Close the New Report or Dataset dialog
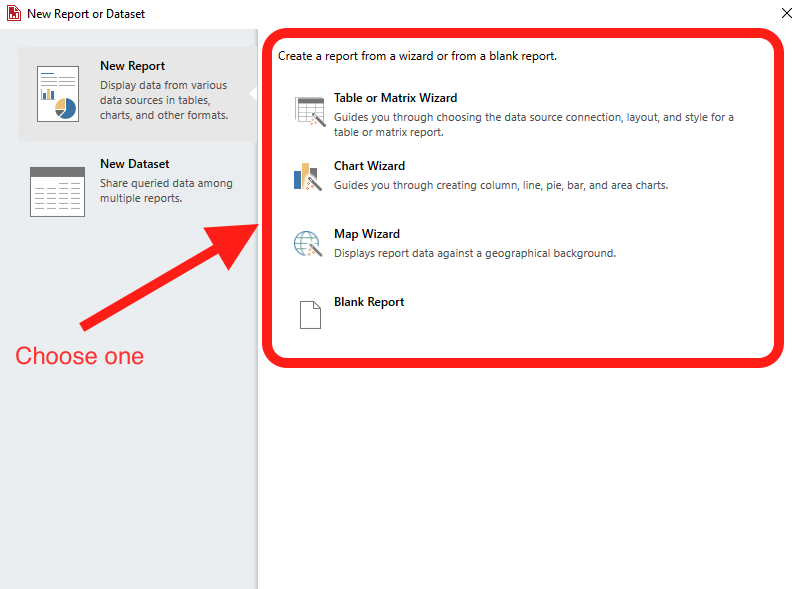802x589 pixels. (785, 13)
